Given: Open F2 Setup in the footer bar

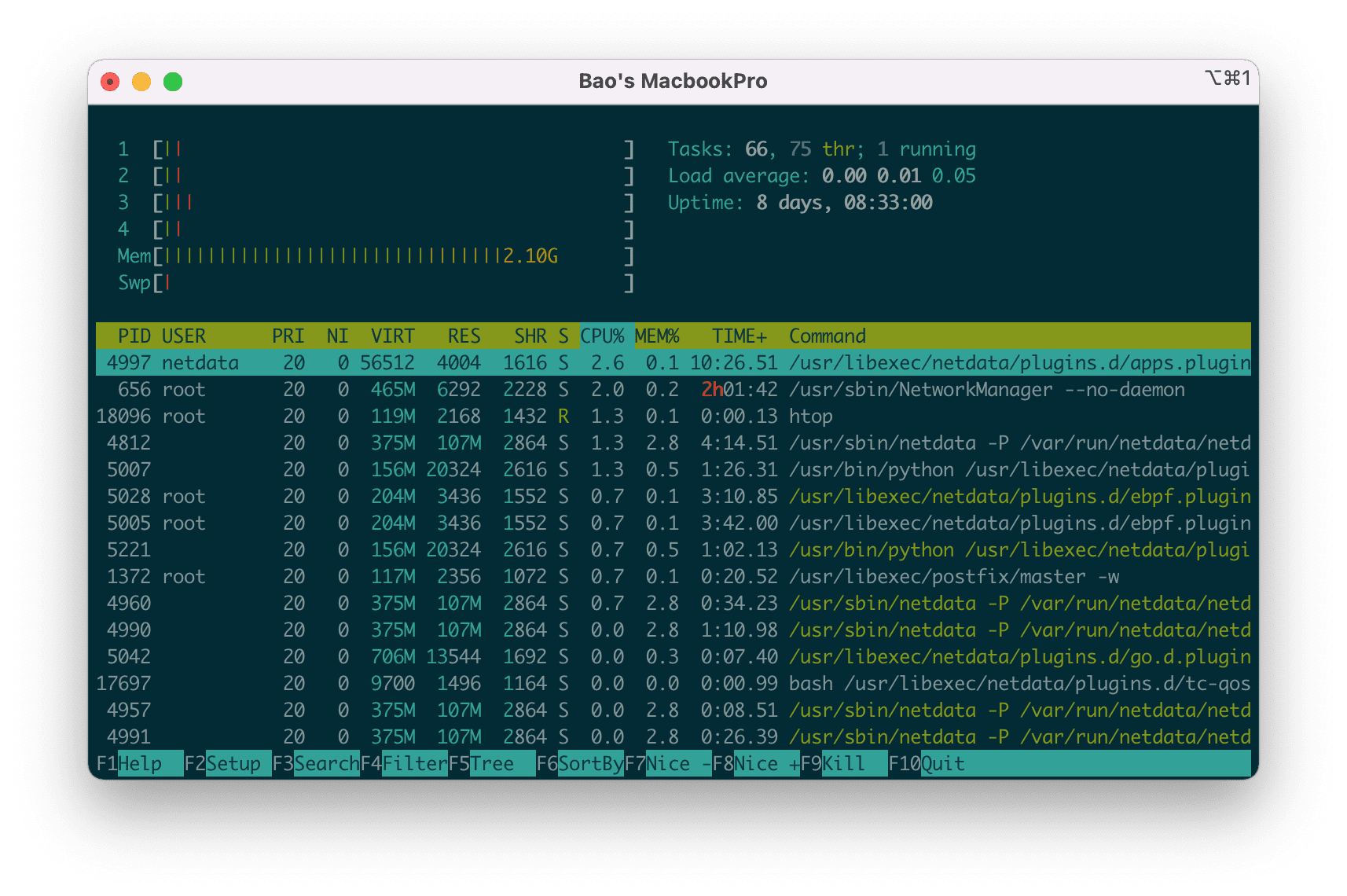Looking at the screenshot, I should click(x=233, y=764).
